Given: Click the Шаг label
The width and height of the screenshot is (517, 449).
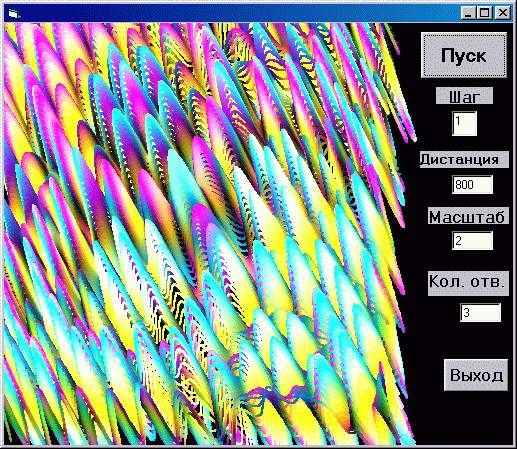Looking at the screenshot, I should pyautogui.click(x=464, y=96).
